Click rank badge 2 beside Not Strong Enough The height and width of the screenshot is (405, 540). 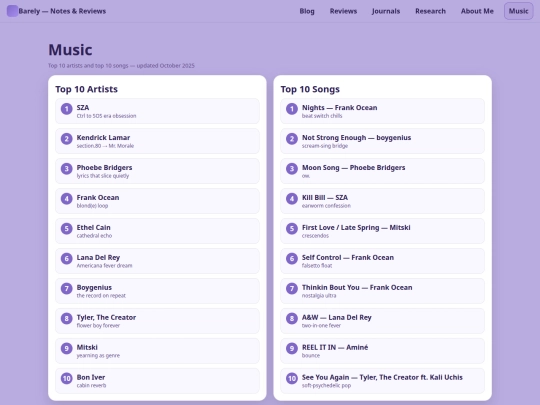click(292, 139)
